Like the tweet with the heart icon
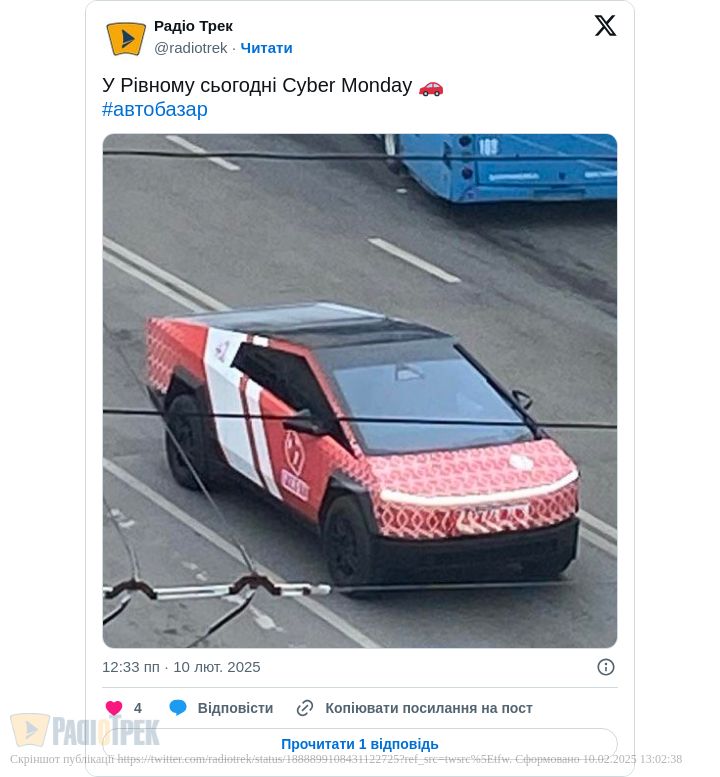This screenshot has height=777, width=720. pos(114,708)
